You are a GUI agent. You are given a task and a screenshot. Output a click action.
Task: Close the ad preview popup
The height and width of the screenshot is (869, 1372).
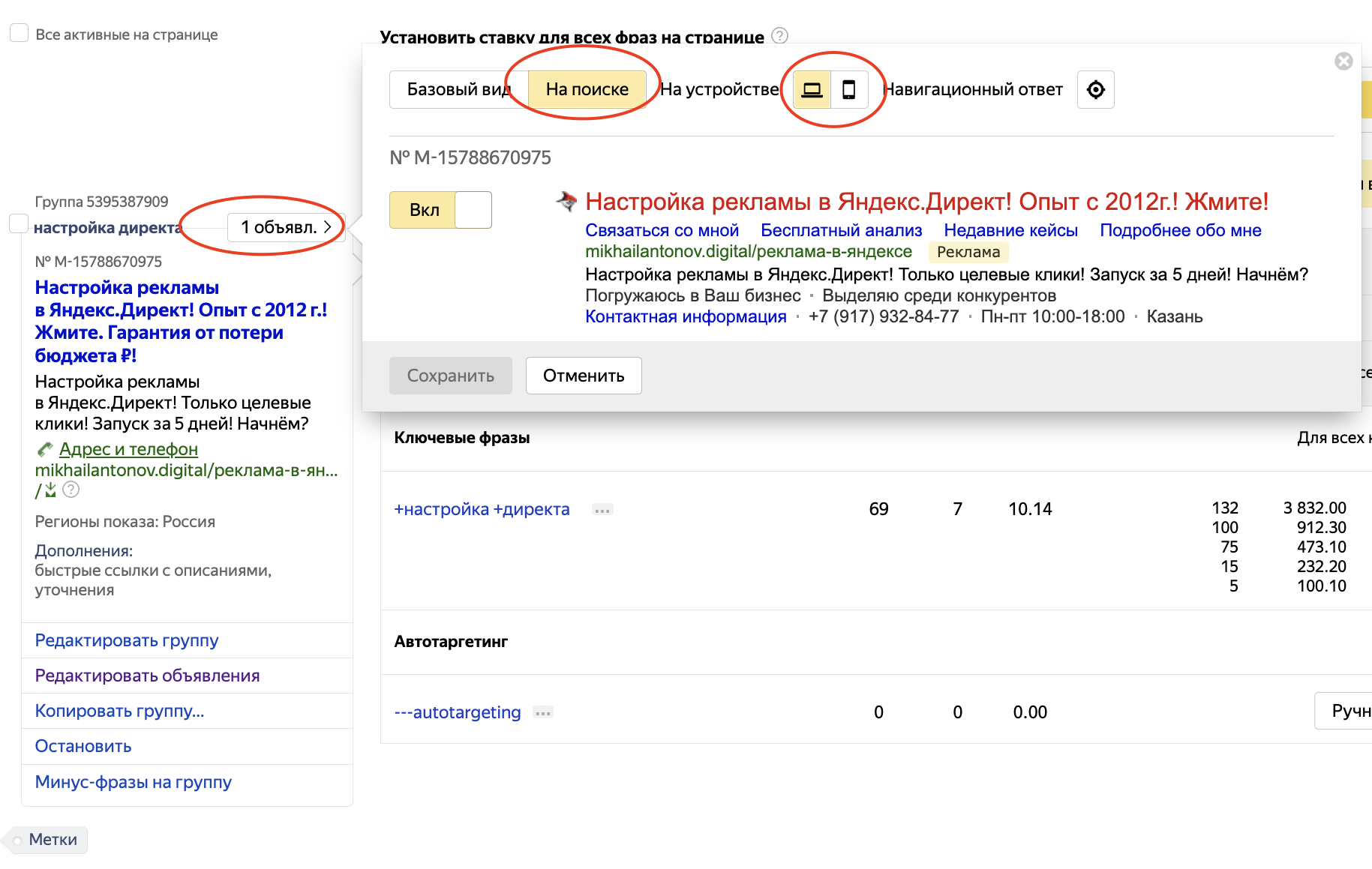(x=1344, y=61)
